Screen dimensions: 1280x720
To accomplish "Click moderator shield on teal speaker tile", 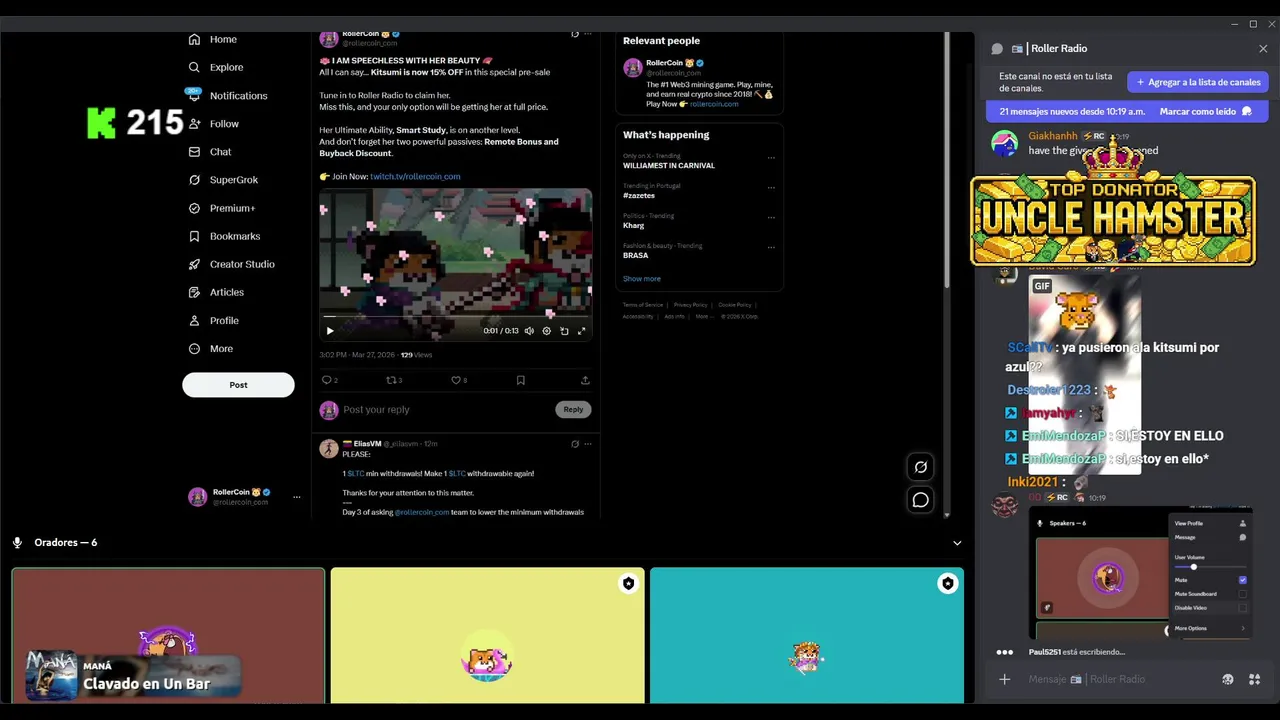I will pyautogui.click(x=947, y=583).
